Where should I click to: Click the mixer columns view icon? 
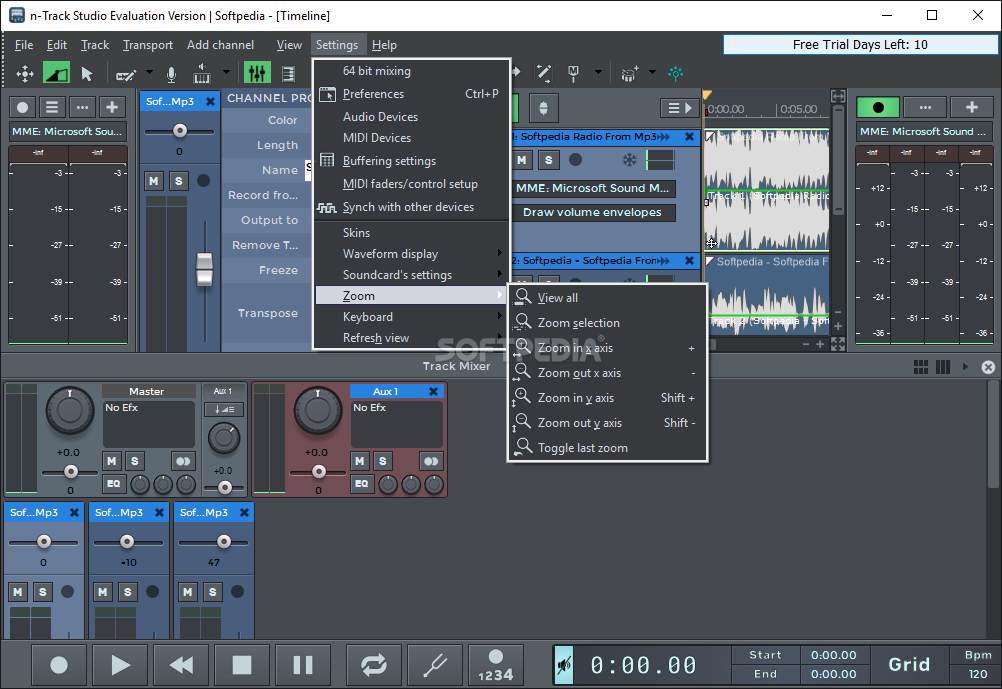(x=943, y=367)
